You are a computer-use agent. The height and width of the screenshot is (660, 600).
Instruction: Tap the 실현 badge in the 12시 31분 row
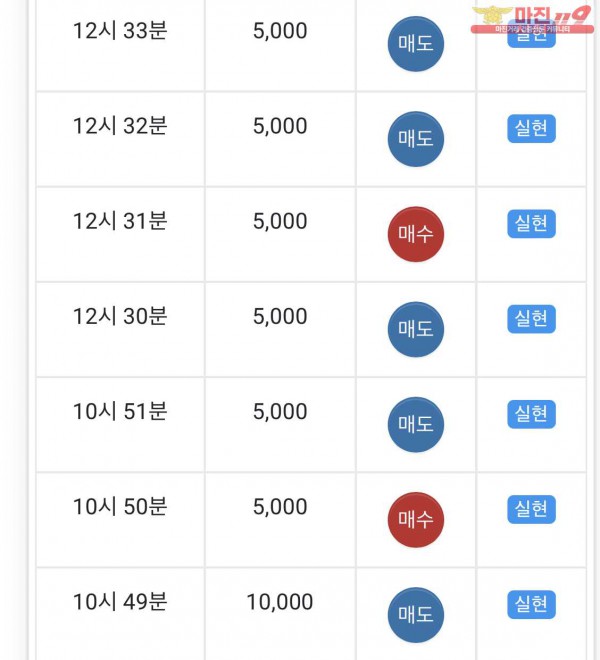tap(531, 224)
